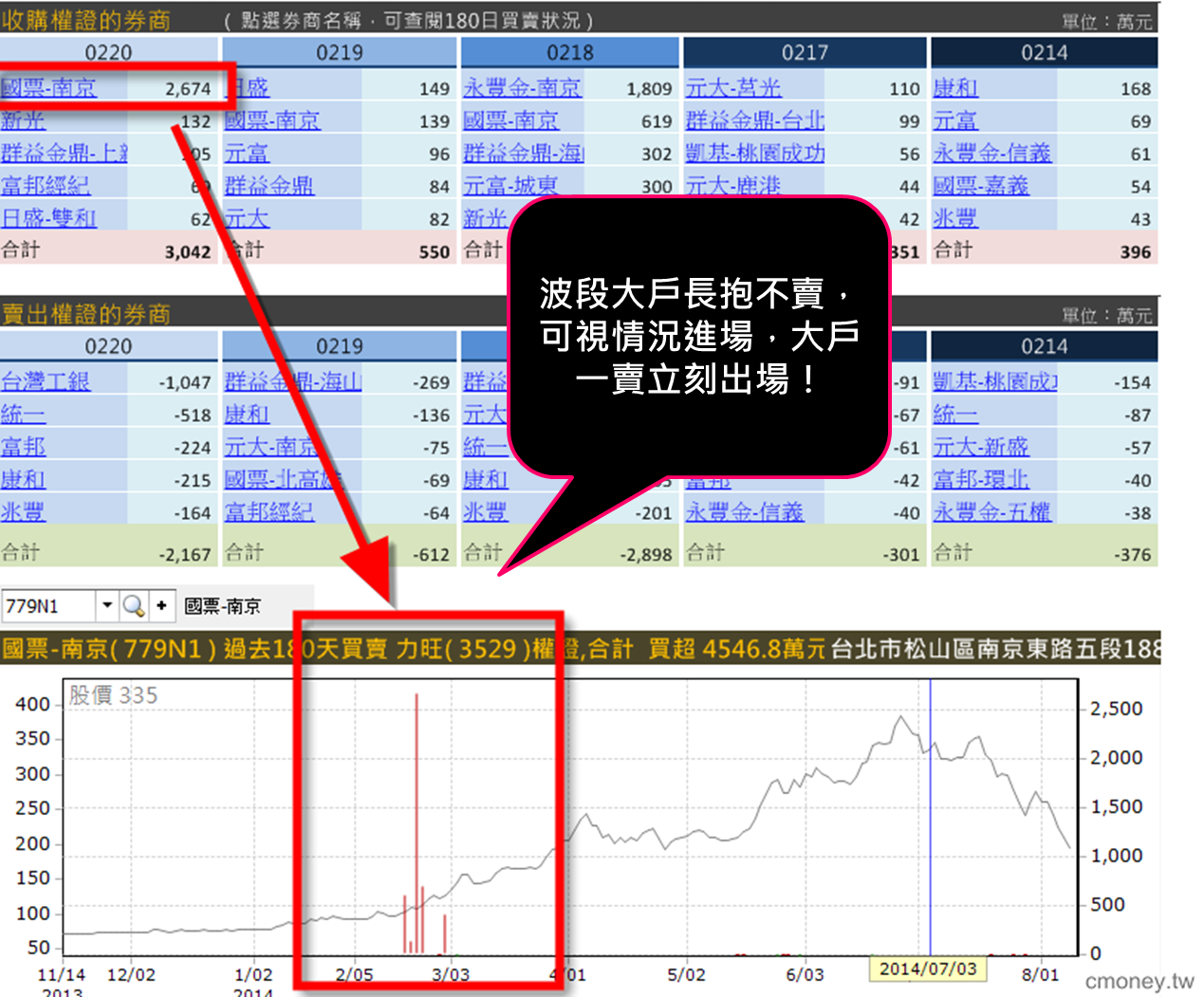The image size is (1204, 997).
Task: Open 國票-嘉義 broker link
Action: [x=981, y=185]
